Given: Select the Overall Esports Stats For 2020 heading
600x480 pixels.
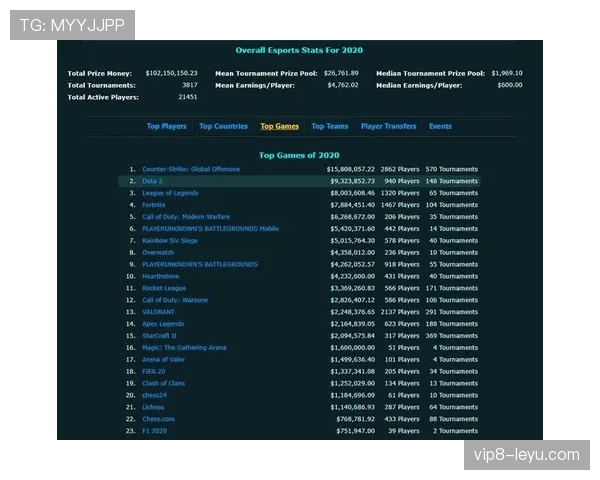Looking at the screenshot, I should pos(299,50).
